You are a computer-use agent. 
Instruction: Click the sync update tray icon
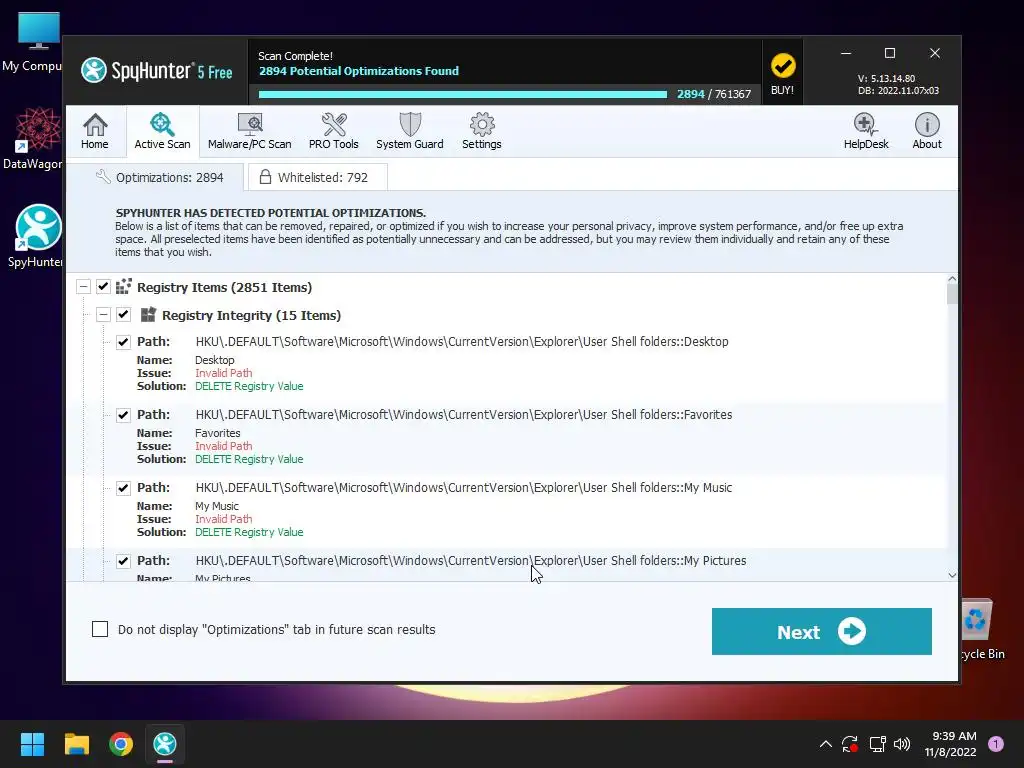pyautogui.click(x=850, y=744)
